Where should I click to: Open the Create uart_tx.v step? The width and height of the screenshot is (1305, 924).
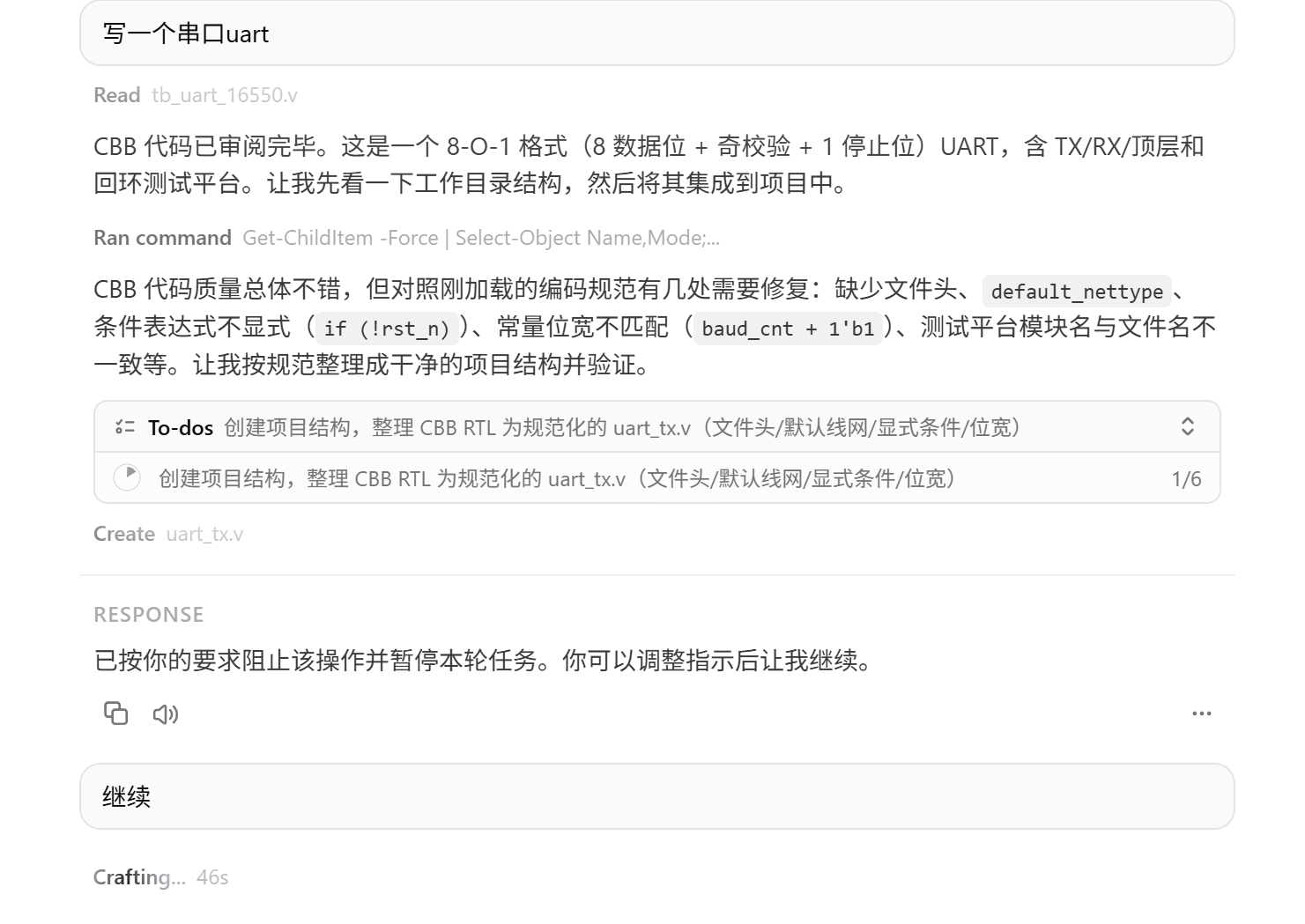(168, 534)
